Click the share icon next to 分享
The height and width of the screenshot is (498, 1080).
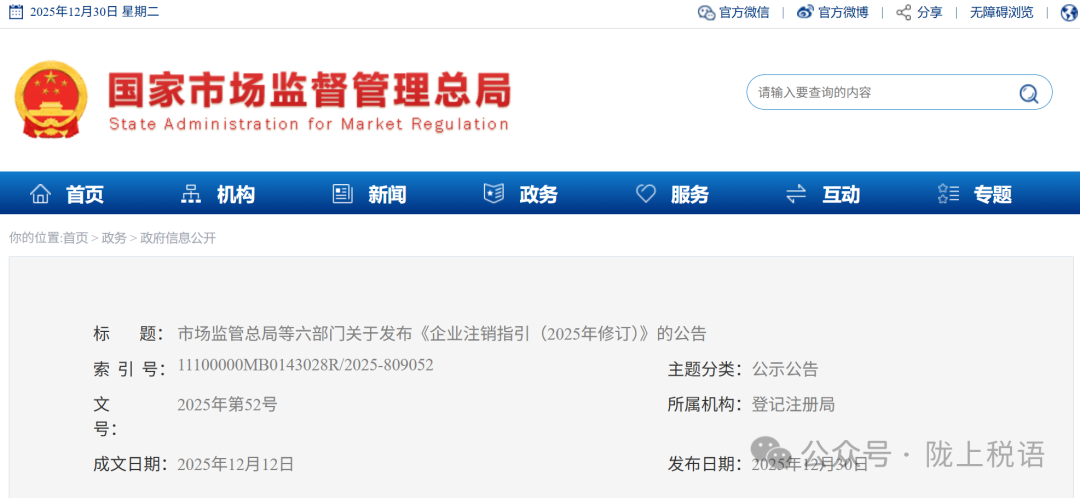point(904,13)
